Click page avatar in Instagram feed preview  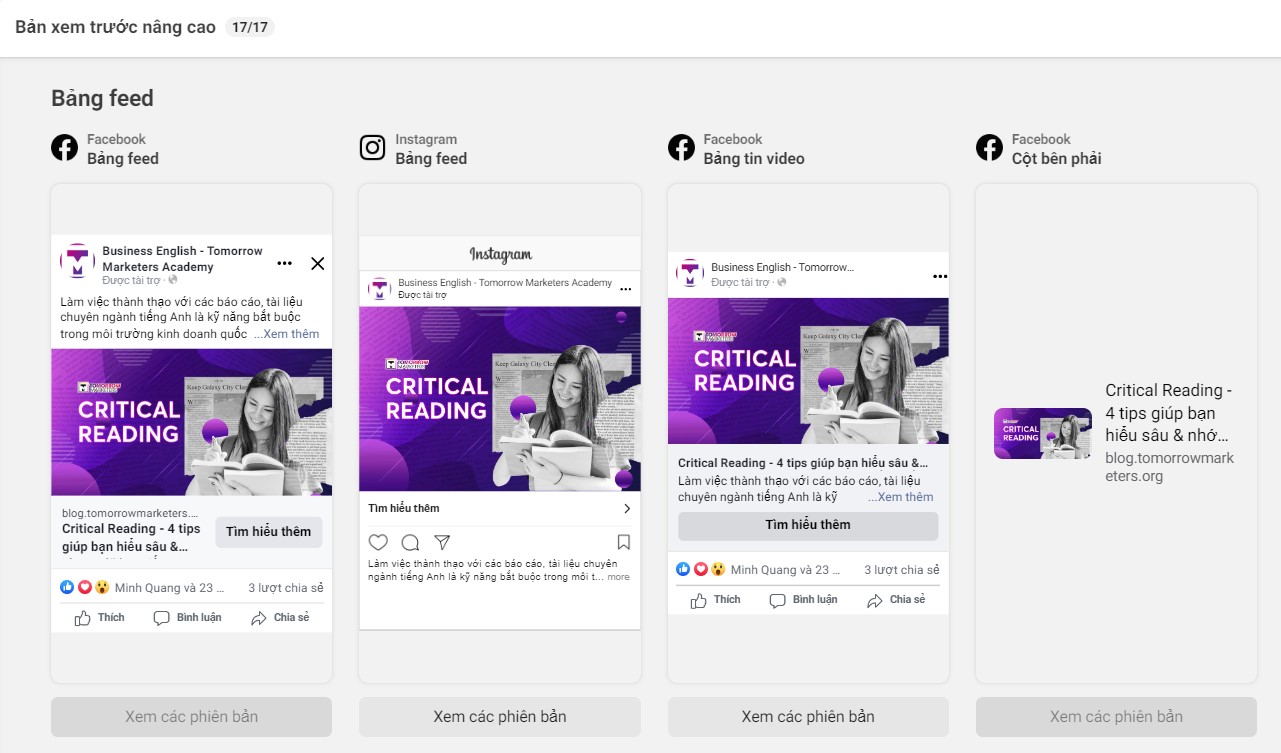pos(380,289)
